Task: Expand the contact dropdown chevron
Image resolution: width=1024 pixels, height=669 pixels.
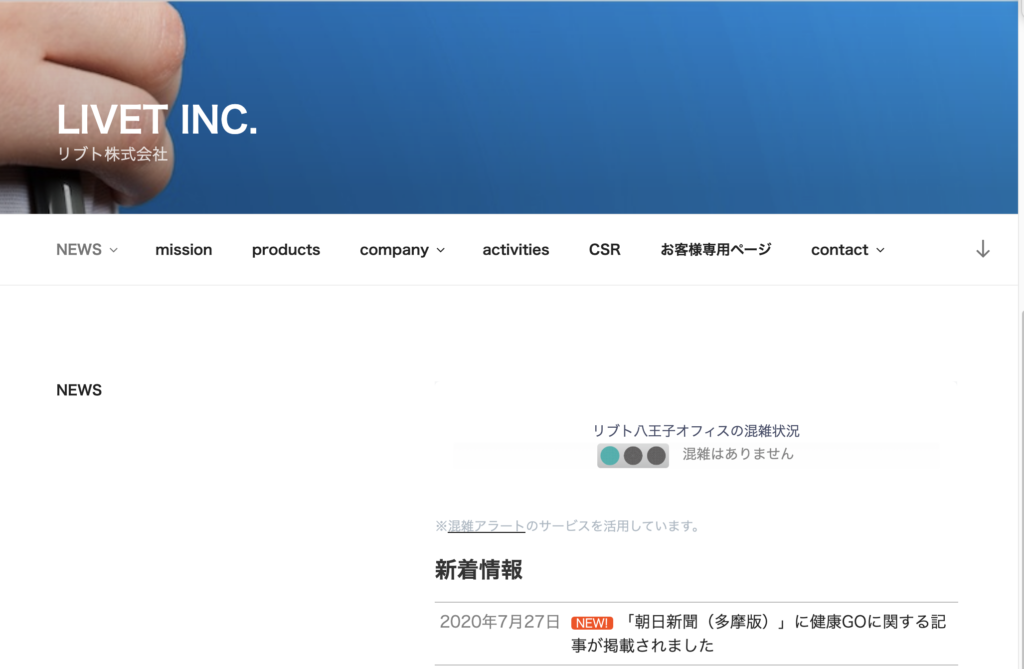Action: tap(880, 250)
